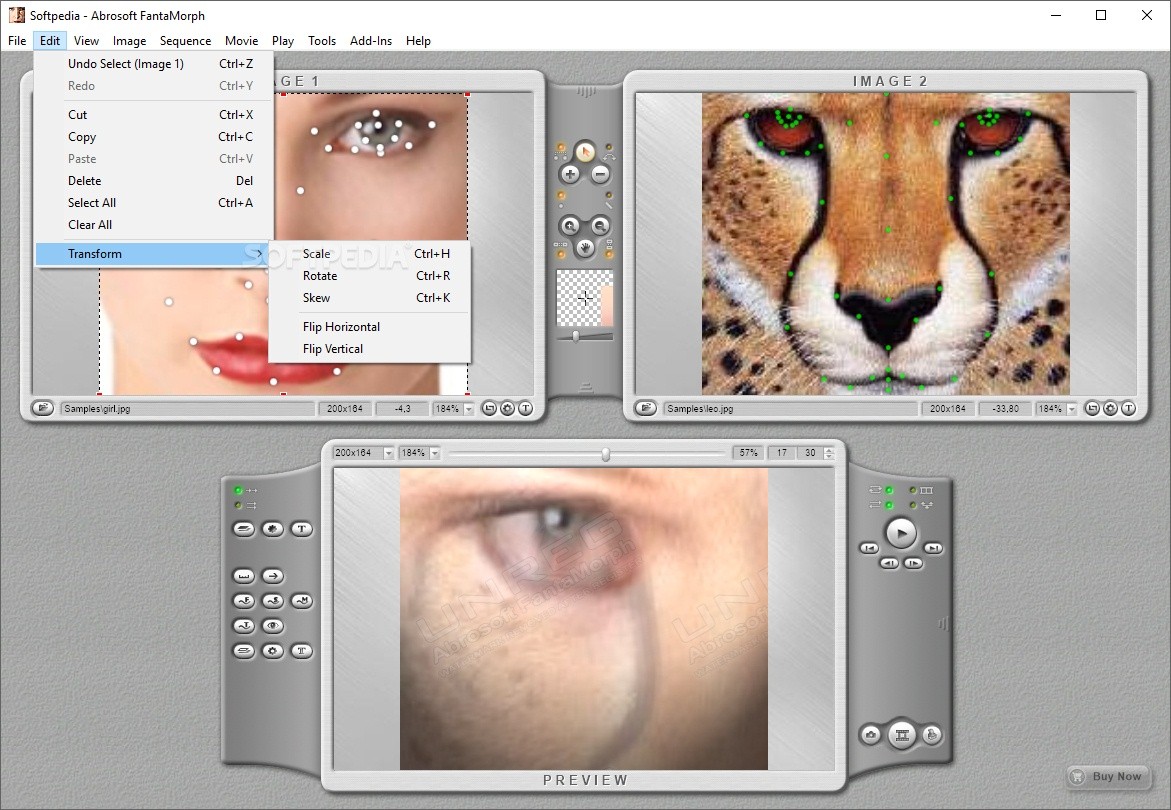Toggle the loop playback green light
The width and height of the screenshot is (1171, 810).
(x=889, y=490)
